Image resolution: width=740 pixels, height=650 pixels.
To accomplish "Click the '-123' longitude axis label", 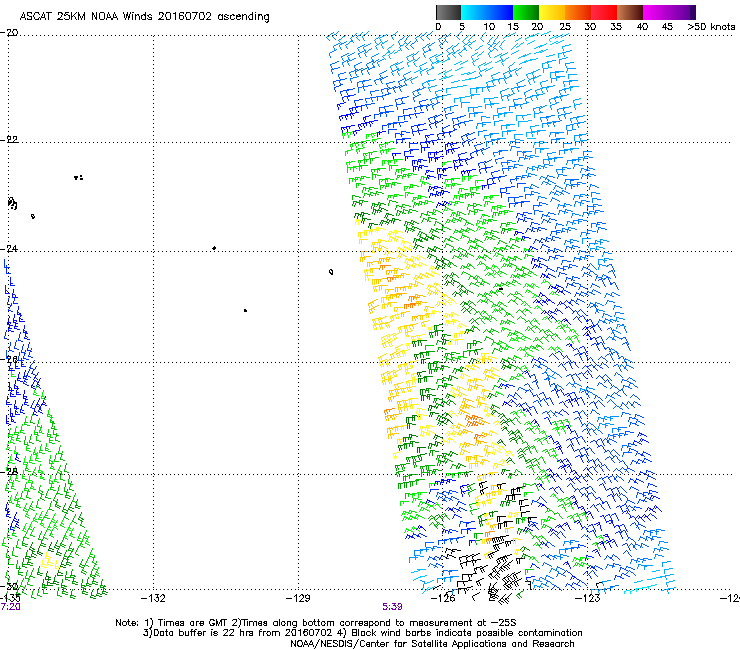I will click(x=588, y=599).
